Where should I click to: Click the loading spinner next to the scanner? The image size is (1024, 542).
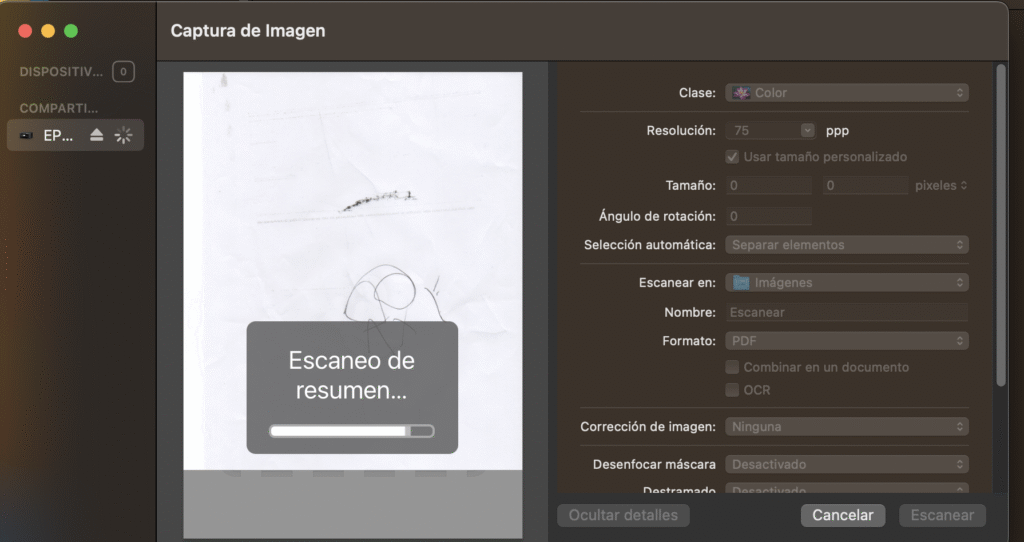point(123,136)
